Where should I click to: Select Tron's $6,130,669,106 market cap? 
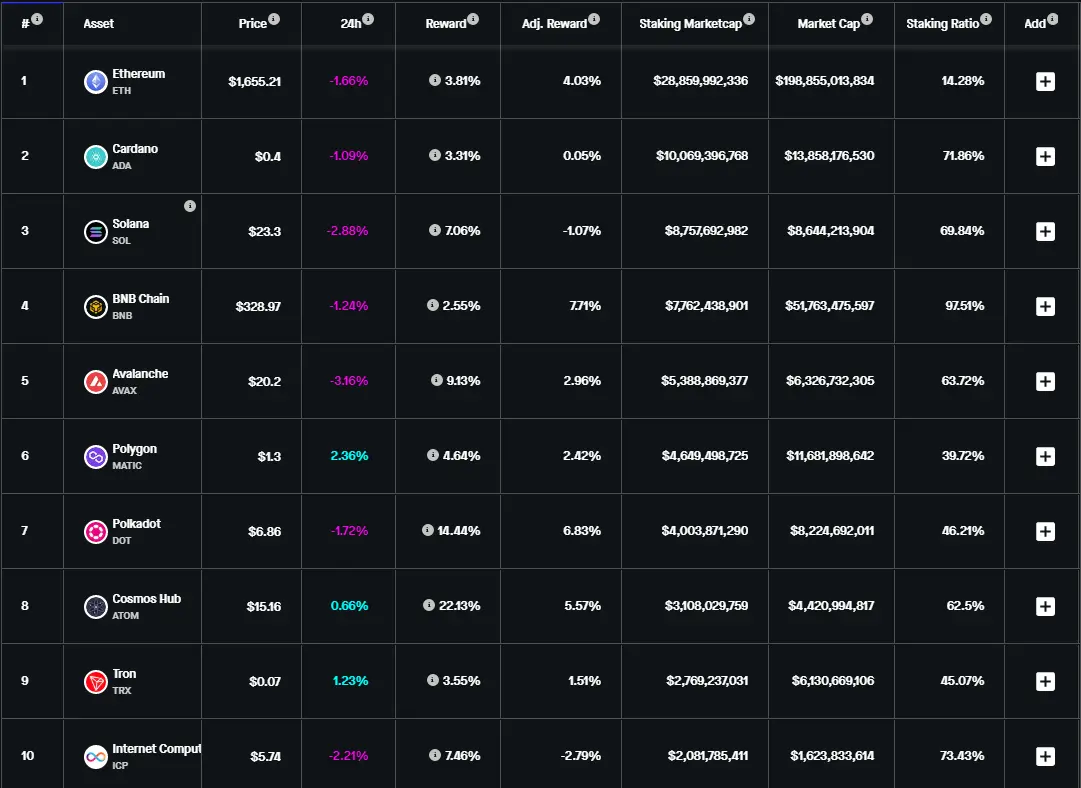[833, 680]
